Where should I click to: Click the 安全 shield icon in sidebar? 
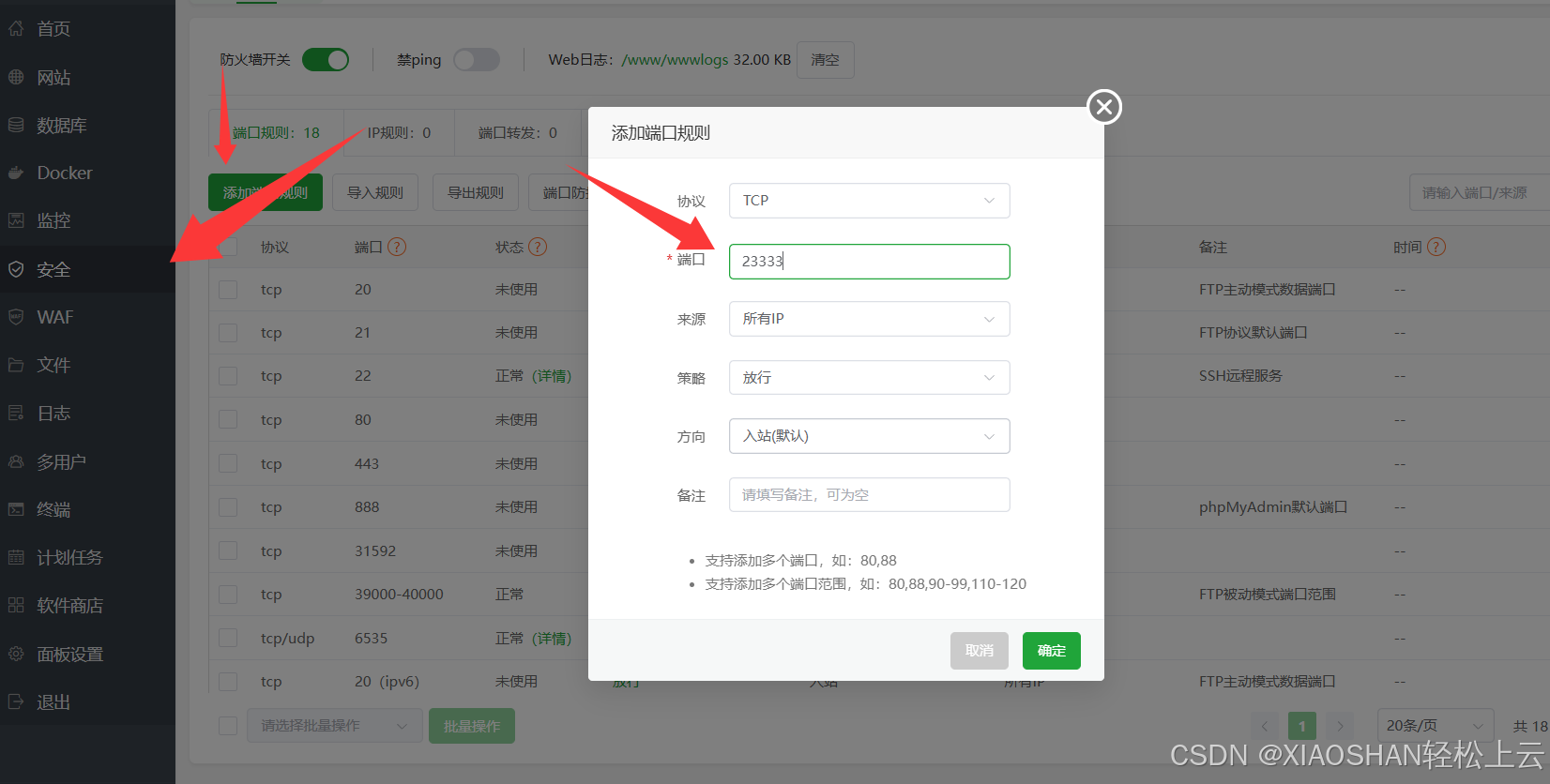tap(16, 269)
